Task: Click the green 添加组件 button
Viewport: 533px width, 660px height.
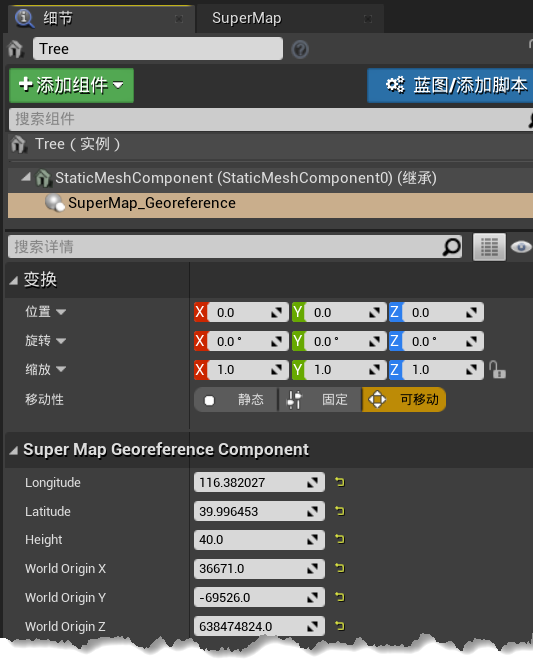Action: click(x=72, y=85)
